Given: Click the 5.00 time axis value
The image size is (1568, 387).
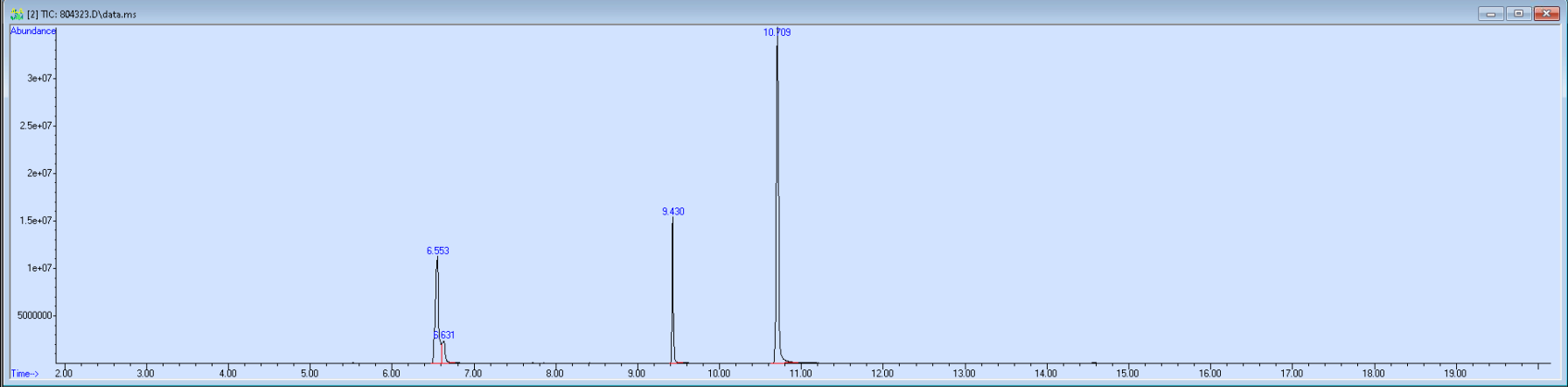Looking at the screenshot, I should click(x=310, y=374).
